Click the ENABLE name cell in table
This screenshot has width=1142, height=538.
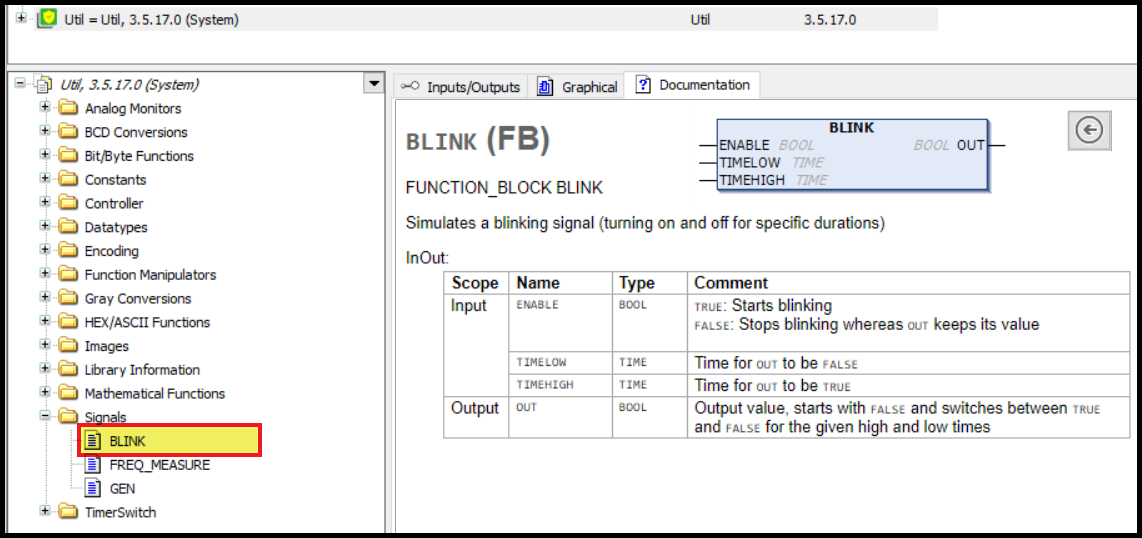[560, 323]
